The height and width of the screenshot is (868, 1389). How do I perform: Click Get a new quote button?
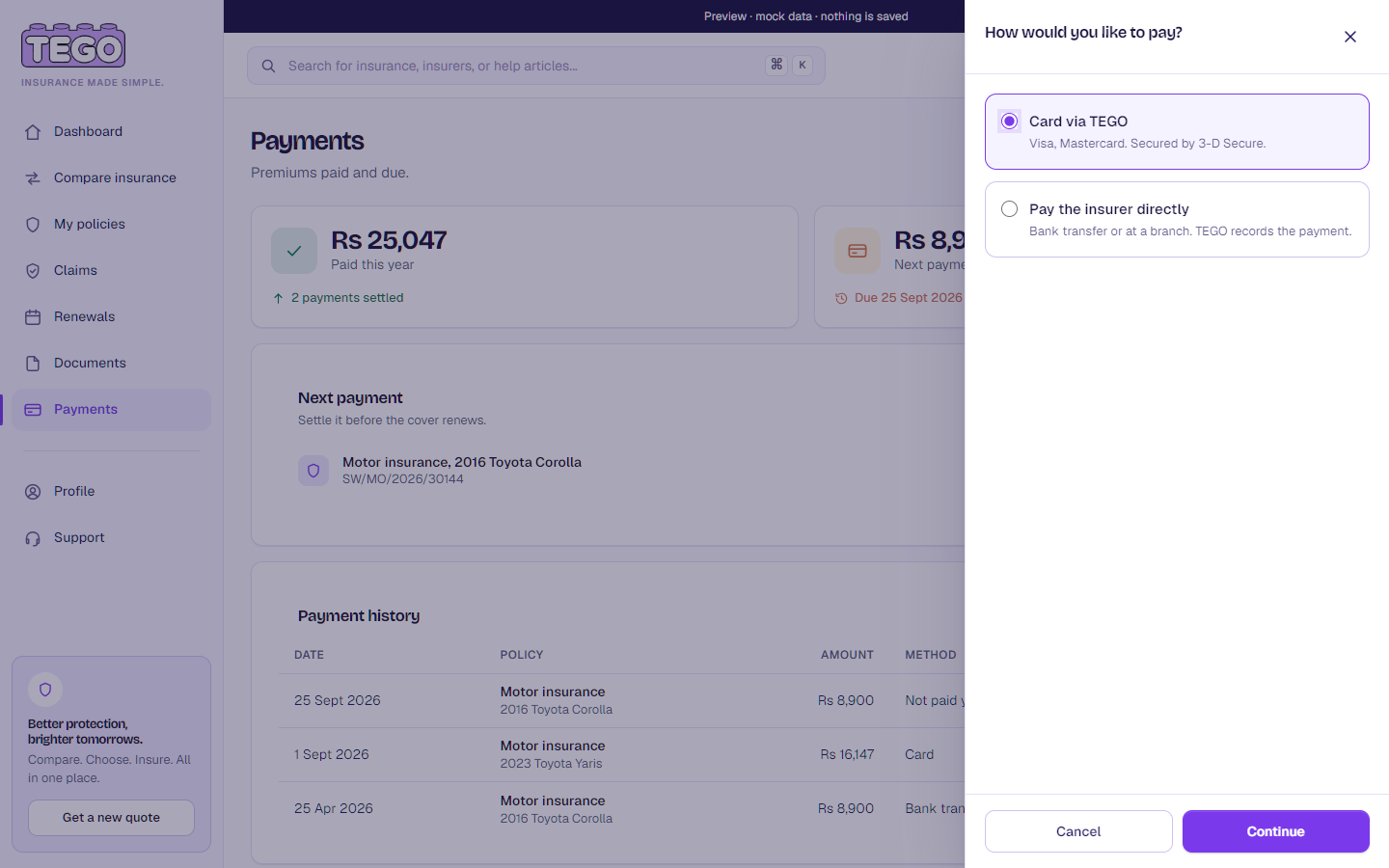[111, 818]
